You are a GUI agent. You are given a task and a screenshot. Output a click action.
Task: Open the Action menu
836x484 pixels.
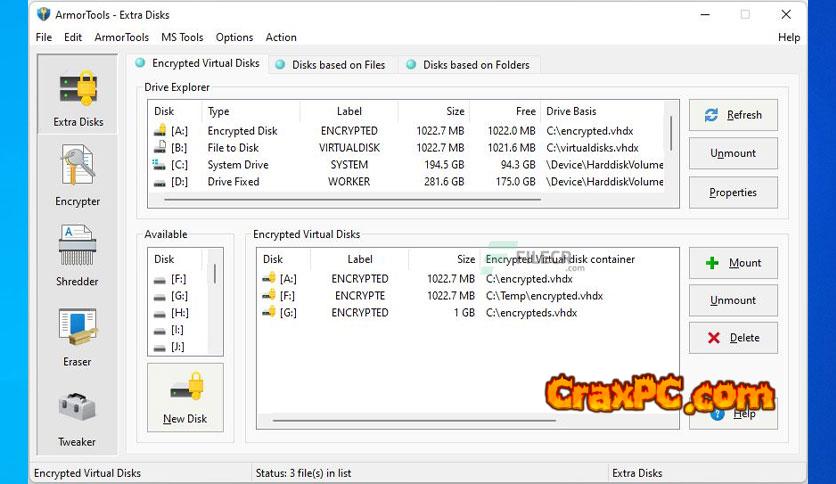coord(281,37)
